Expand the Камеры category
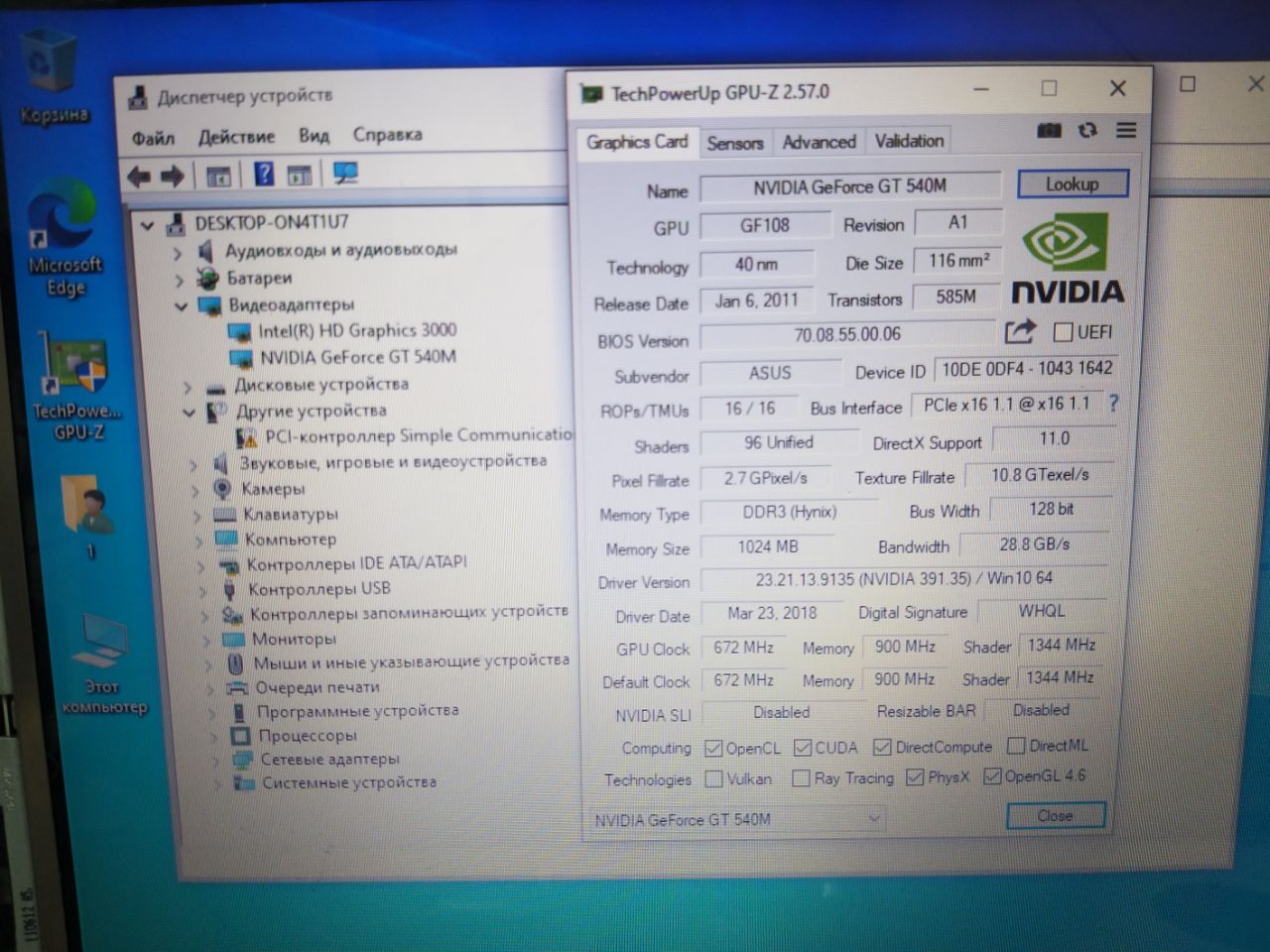1270x952 pixels. pyautogui.click(x=194, y=490)
